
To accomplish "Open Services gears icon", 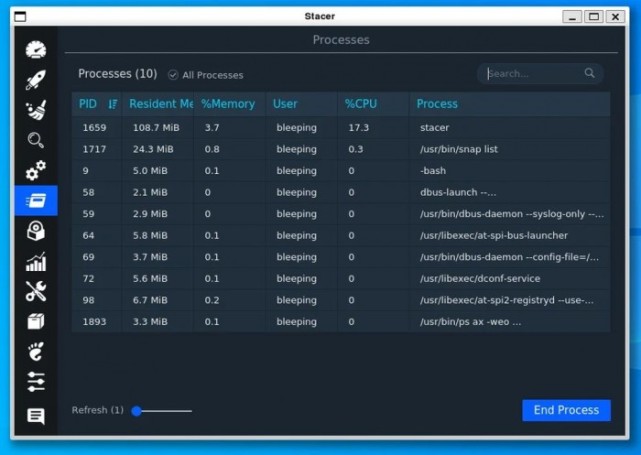I will click(36, 170).
